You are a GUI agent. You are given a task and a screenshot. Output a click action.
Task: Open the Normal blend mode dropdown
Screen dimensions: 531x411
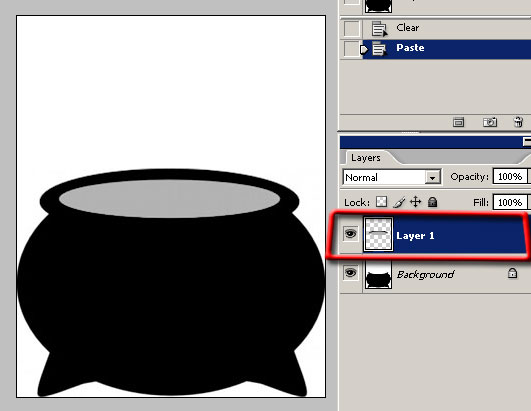tap(392, 177)
